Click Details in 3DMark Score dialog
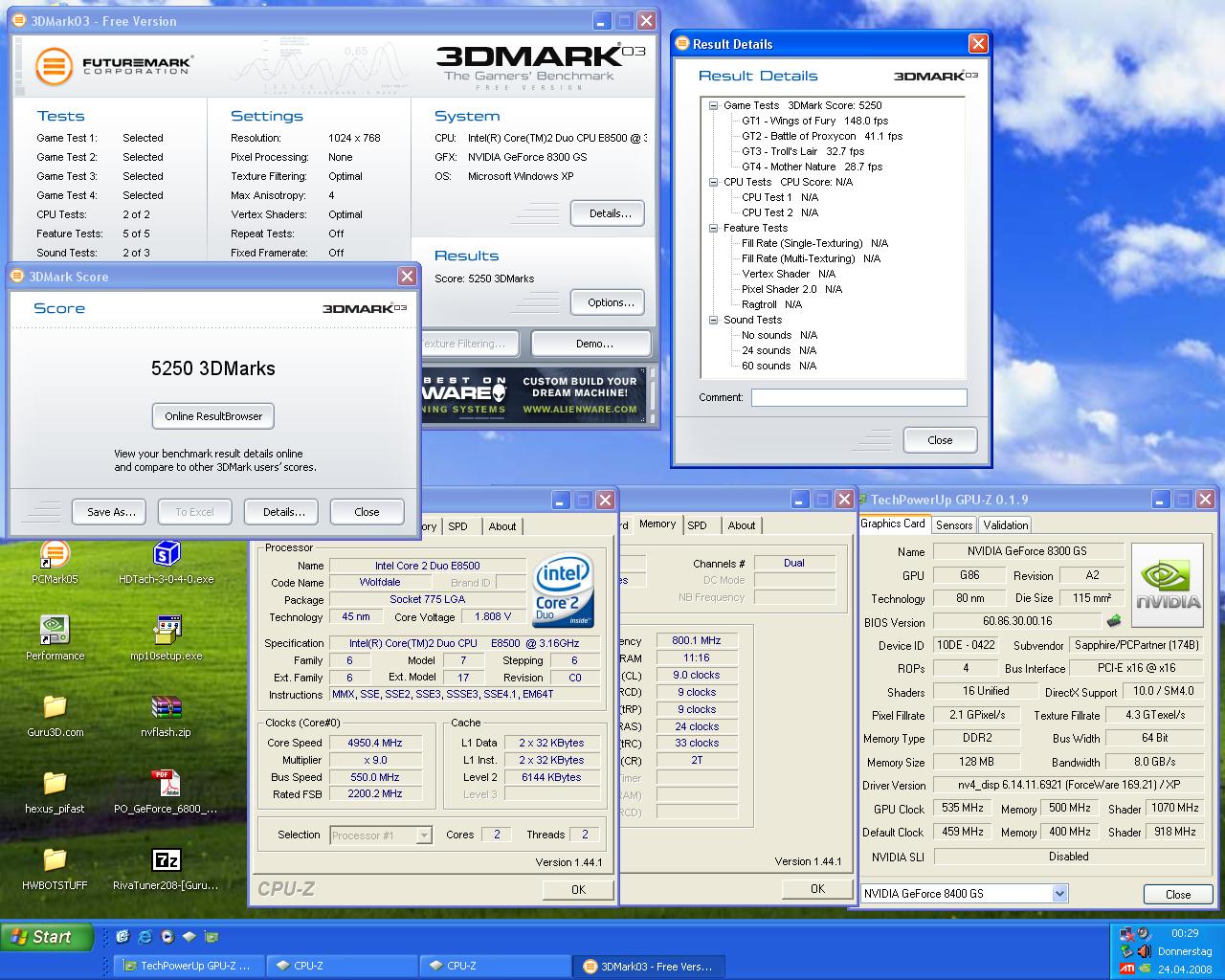This screenshot has width=1225, height=980. 281,512
